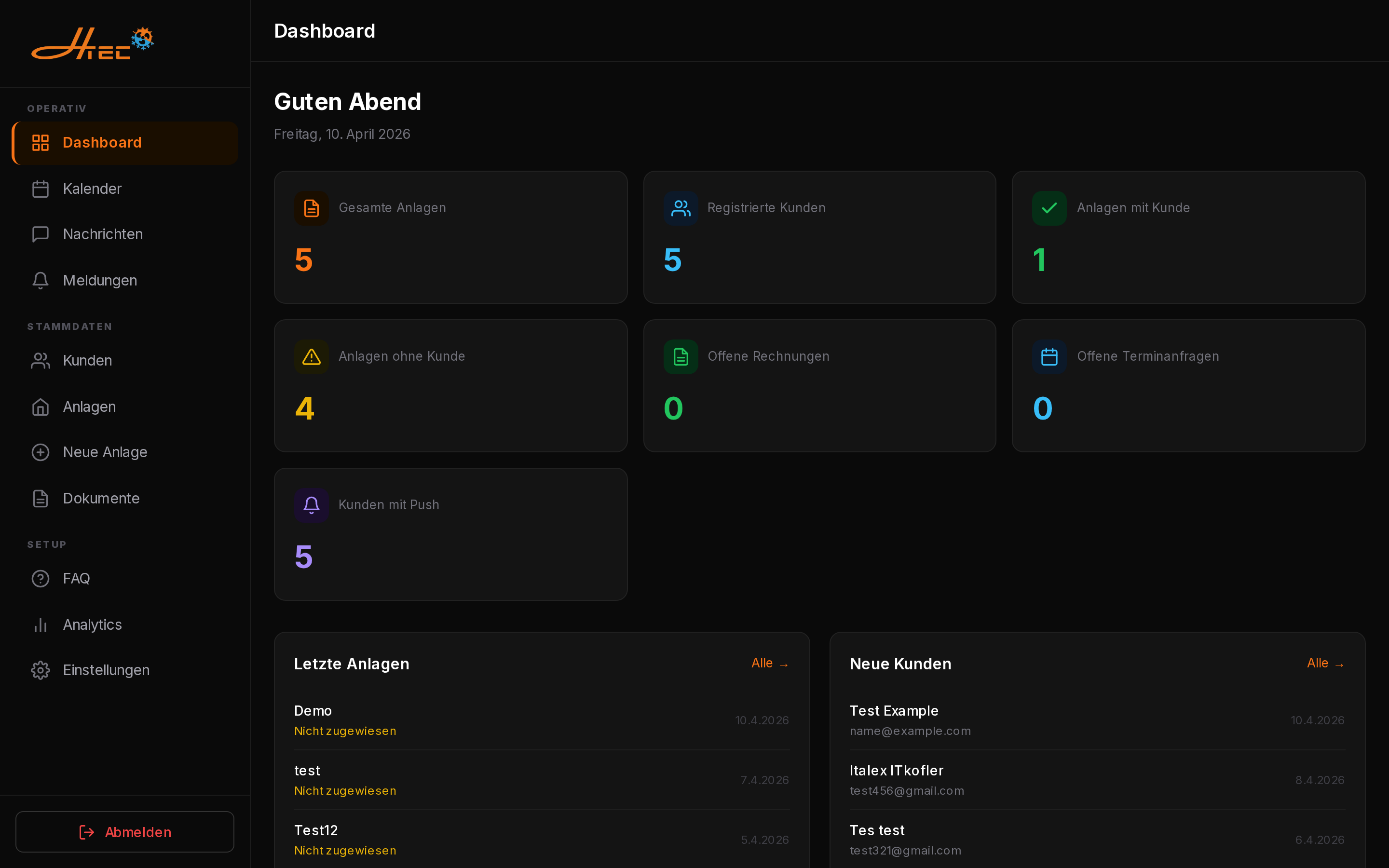Select the Anlagen mit Kunde card label
The image size is (1389, 868).
tap(1133, 208)
